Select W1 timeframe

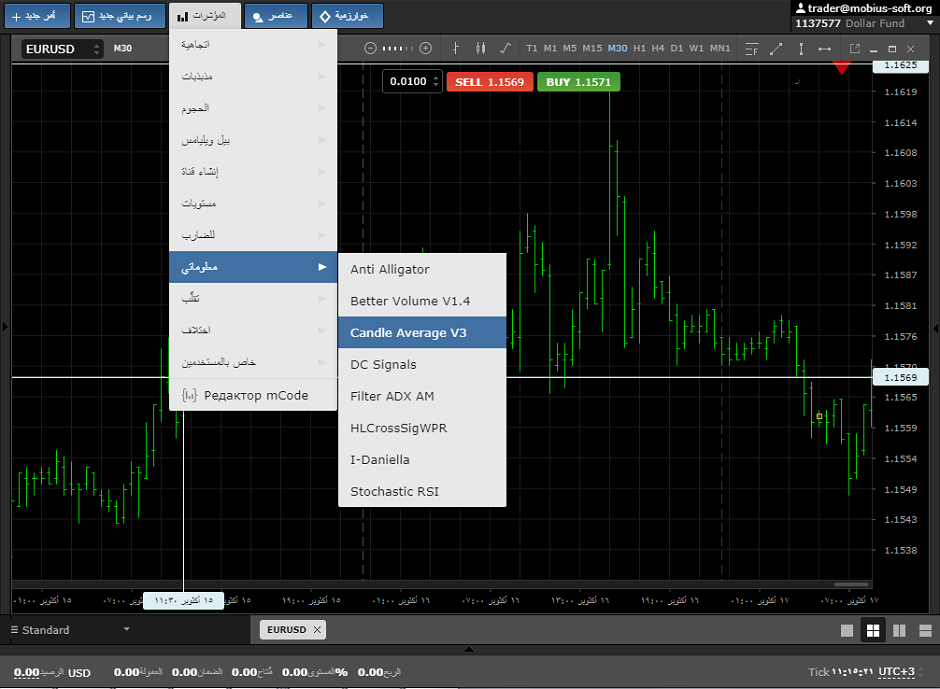696,49
